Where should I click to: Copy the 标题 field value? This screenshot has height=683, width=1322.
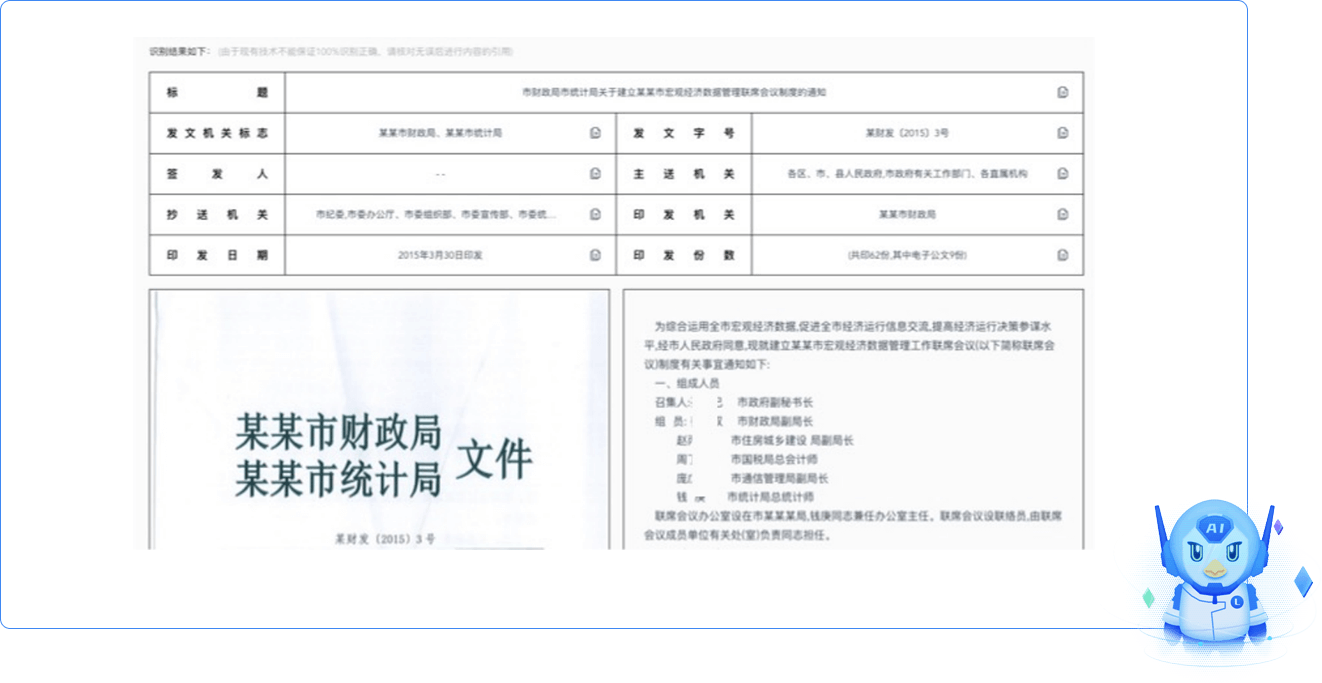click(x=1062, y=92)
